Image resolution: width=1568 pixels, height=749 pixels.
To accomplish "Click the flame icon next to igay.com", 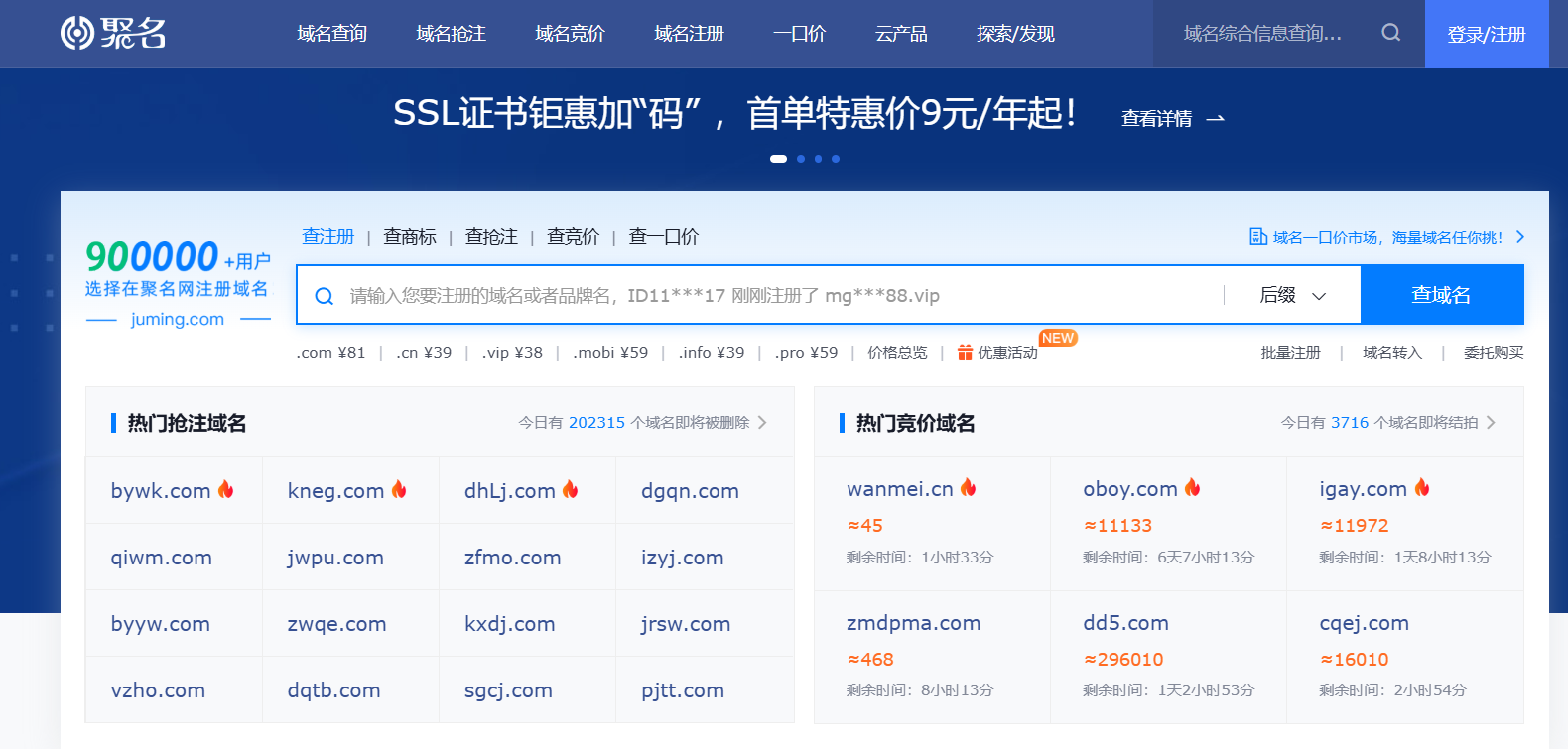I will pyautogui.click(x=1422, y=487).
